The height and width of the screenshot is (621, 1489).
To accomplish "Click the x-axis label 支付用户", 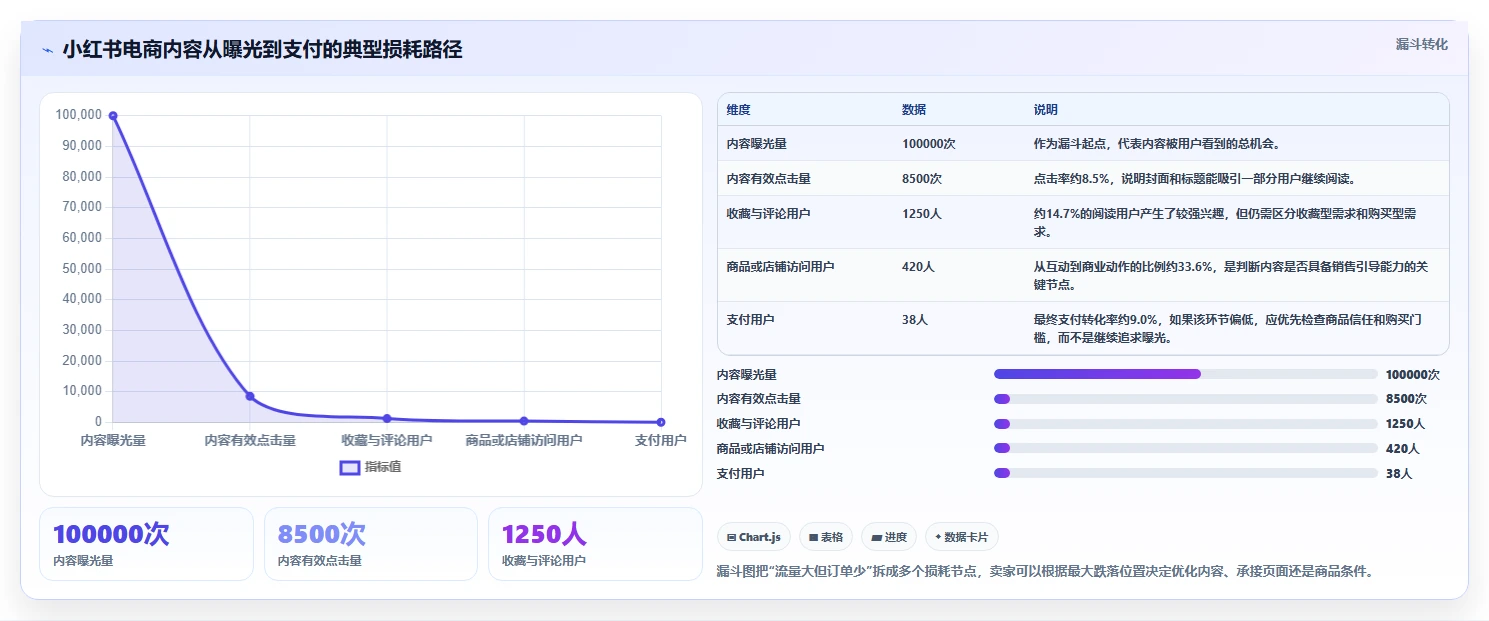I will click(x=661, y=440).
